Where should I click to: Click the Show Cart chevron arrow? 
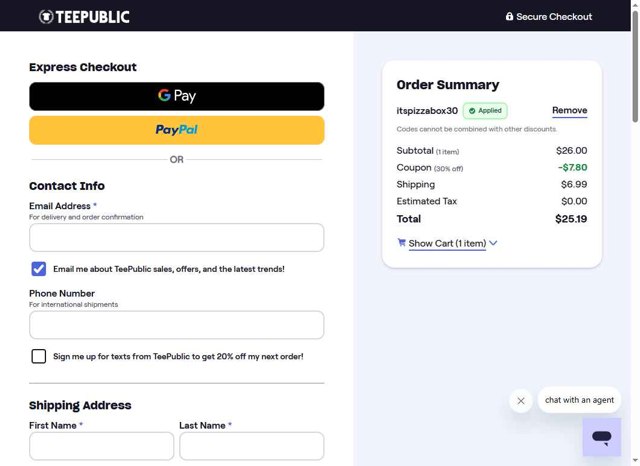[493, 243]
